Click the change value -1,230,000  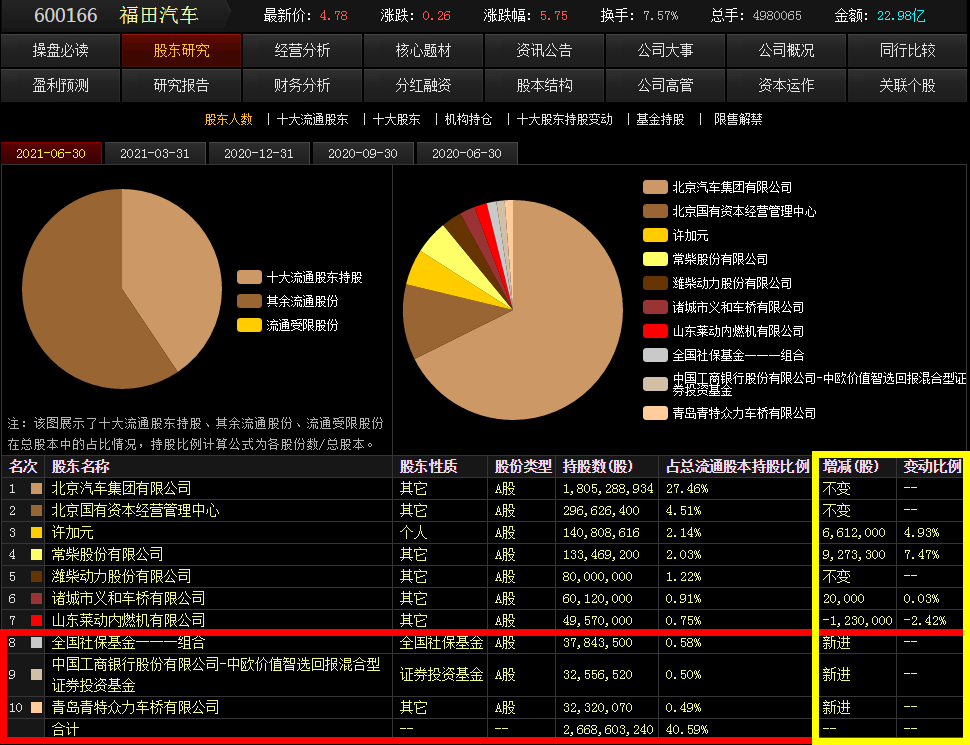coord(857,621)
